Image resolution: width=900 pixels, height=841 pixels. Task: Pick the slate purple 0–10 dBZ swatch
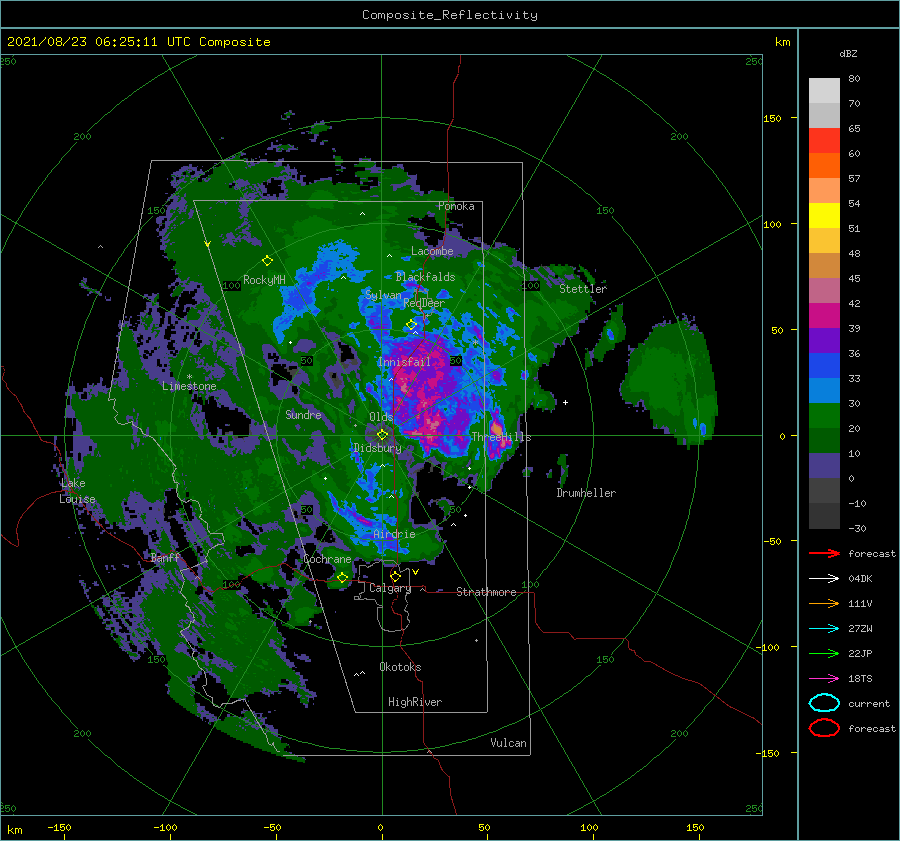pos(824,466)
